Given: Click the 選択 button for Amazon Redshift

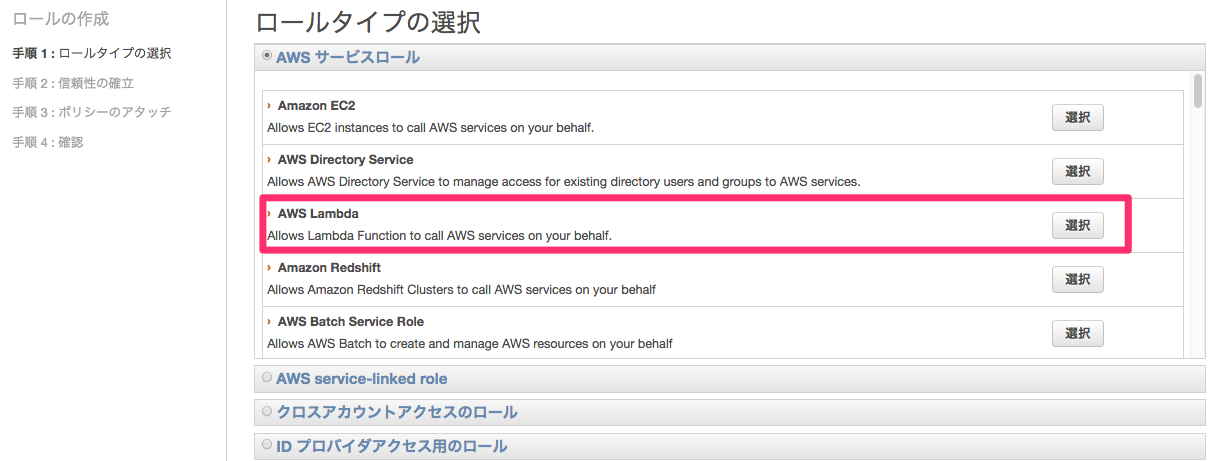Looking at the screenshot, I should click(x=1077, y=279).
